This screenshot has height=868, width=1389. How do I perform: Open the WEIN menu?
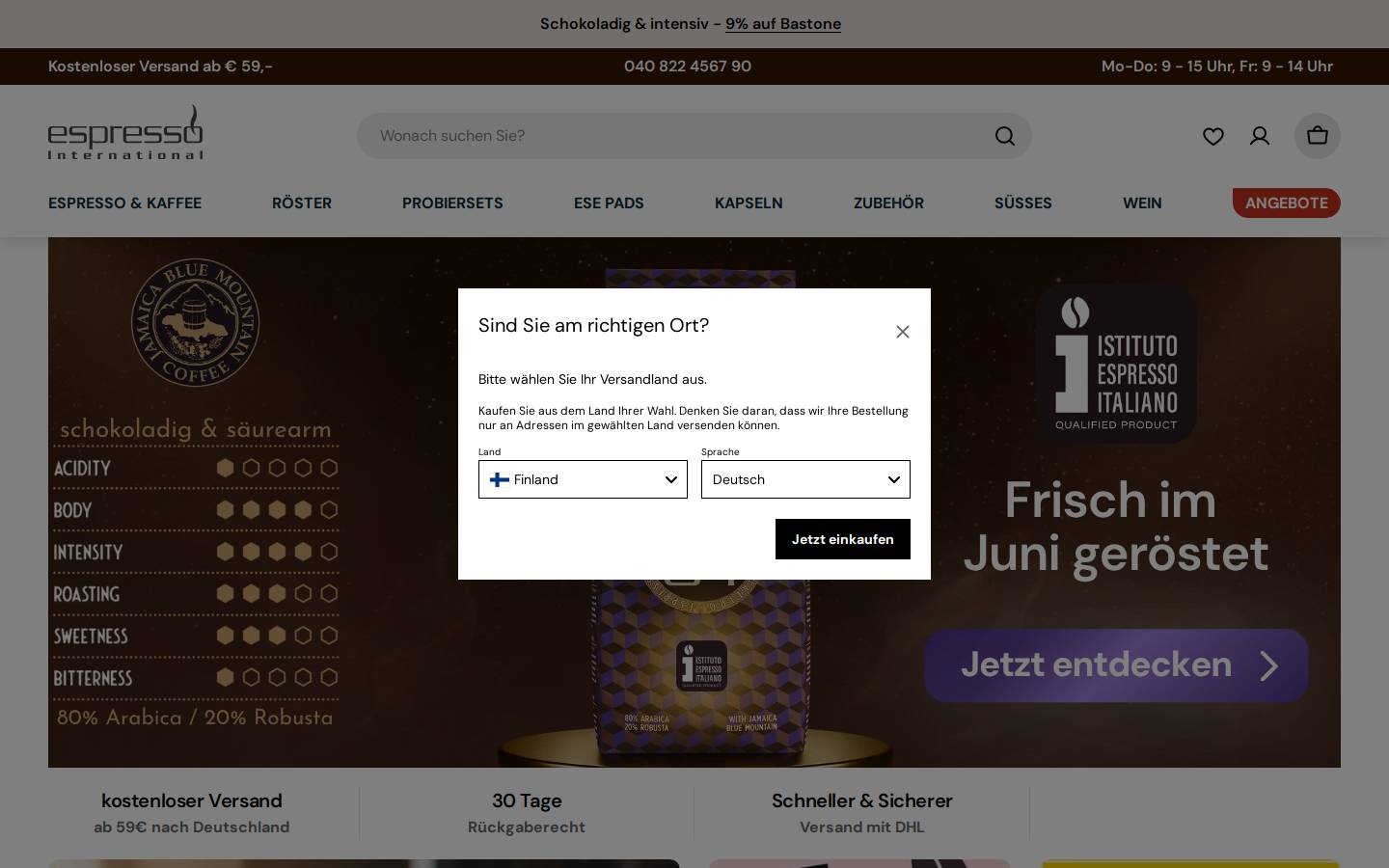1142,203
